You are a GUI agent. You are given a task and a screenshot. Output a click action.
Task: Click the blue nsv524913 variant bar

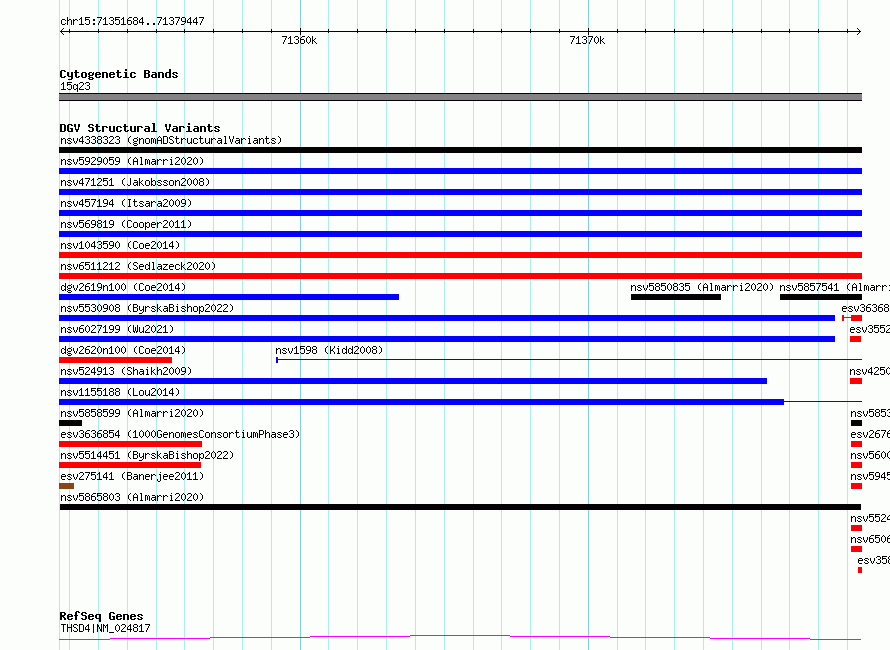pyautogui.click(x=413, y=381)
